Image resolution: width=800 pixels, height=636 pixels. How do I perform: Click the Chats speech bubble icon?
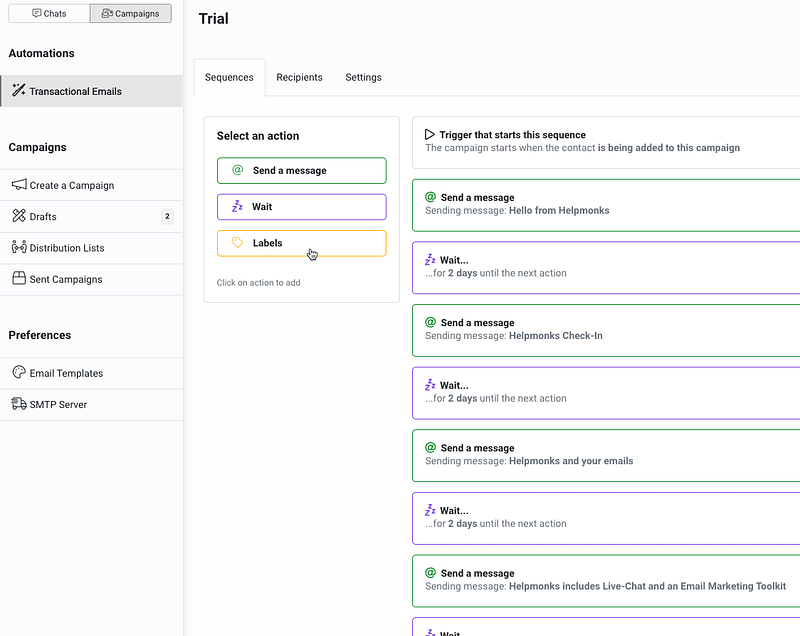click(x=37, y=13)
